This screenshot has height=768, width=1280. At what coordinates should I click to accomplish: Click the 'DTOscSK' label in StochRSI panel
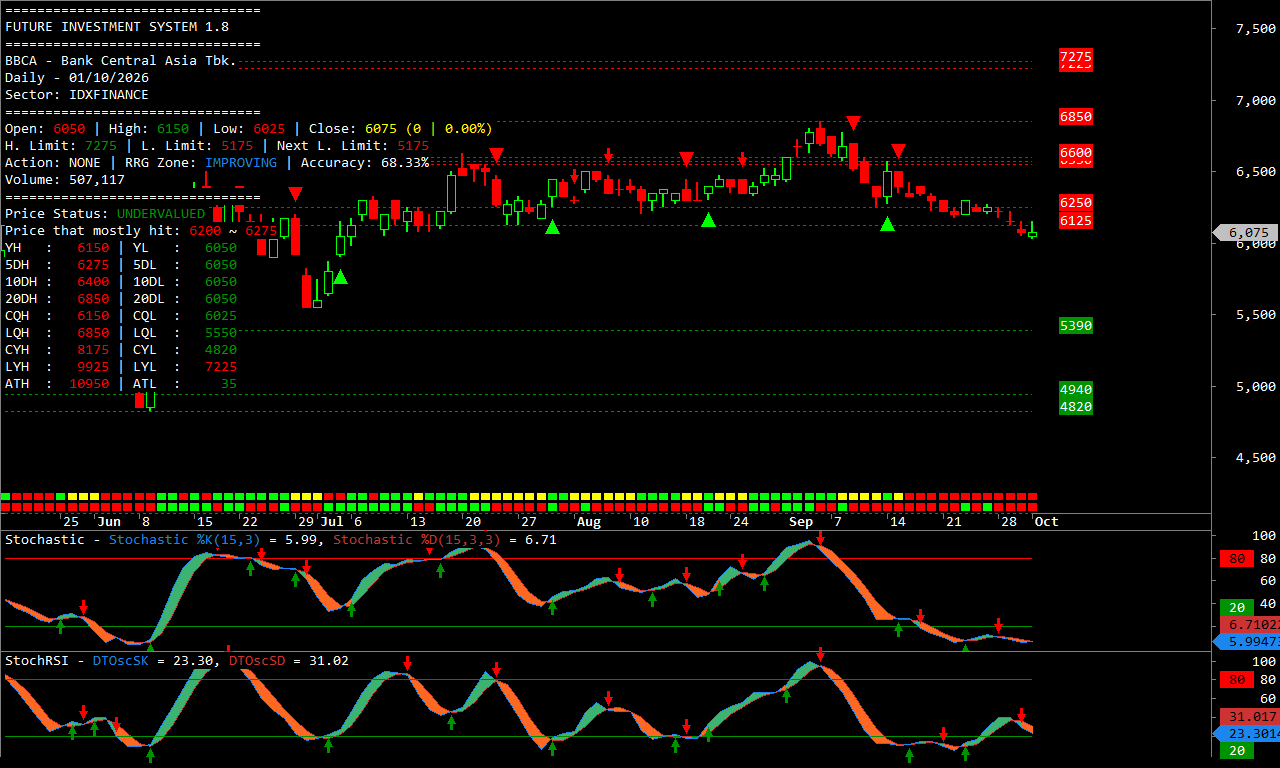(121, 661)
